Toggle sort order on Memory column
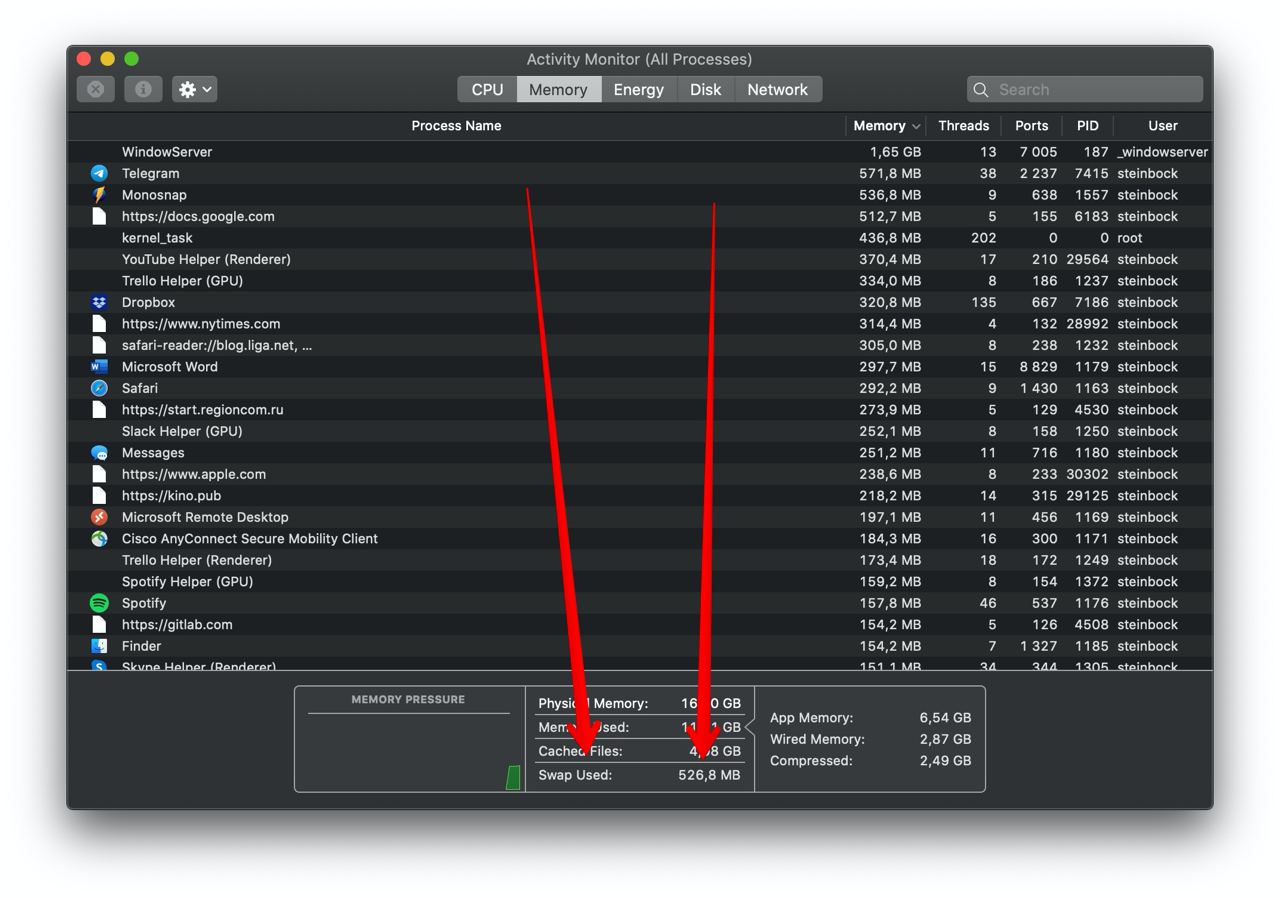This screenshot has width=1280, height=898. pos(886,125)
